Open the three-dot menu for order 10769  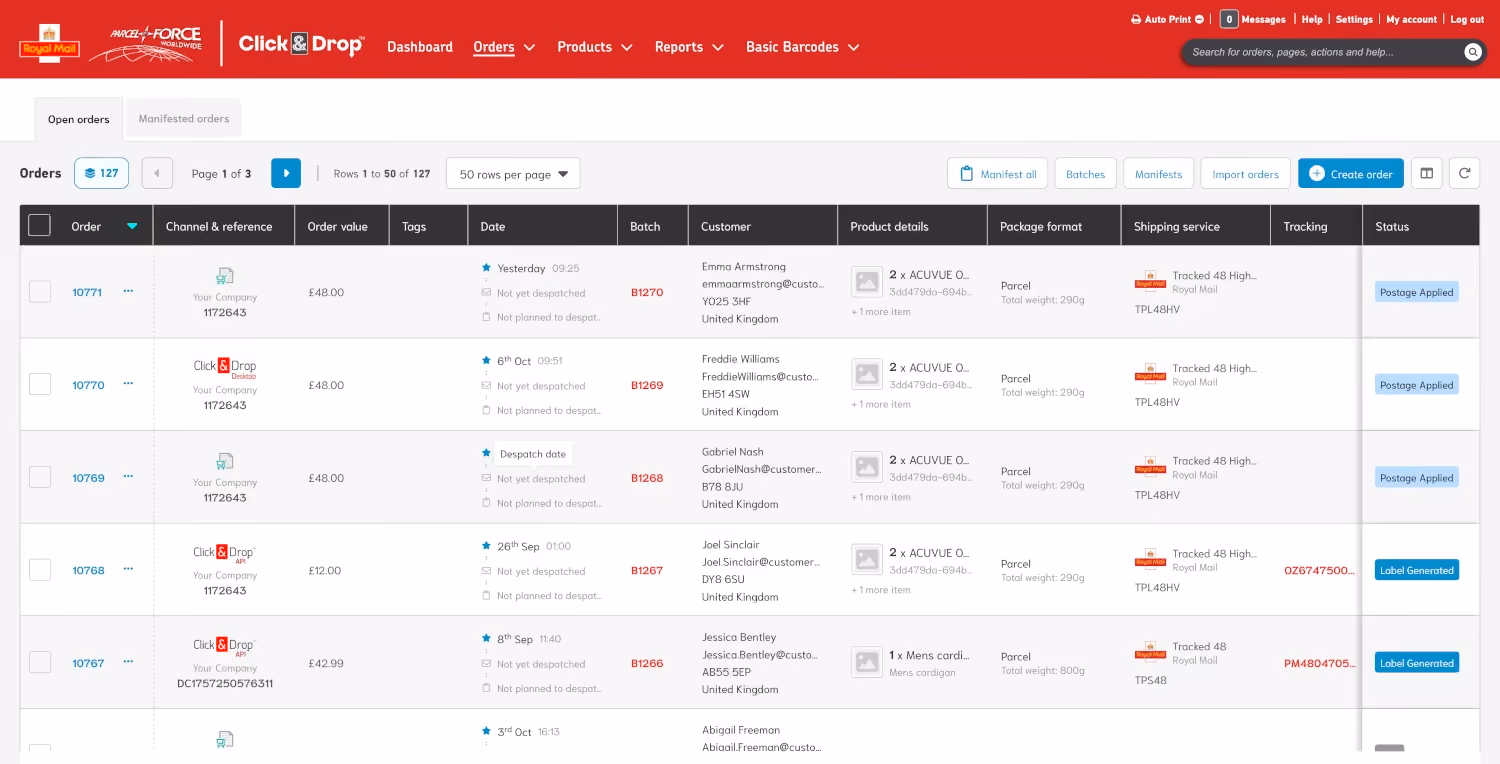tap(128, 477)
